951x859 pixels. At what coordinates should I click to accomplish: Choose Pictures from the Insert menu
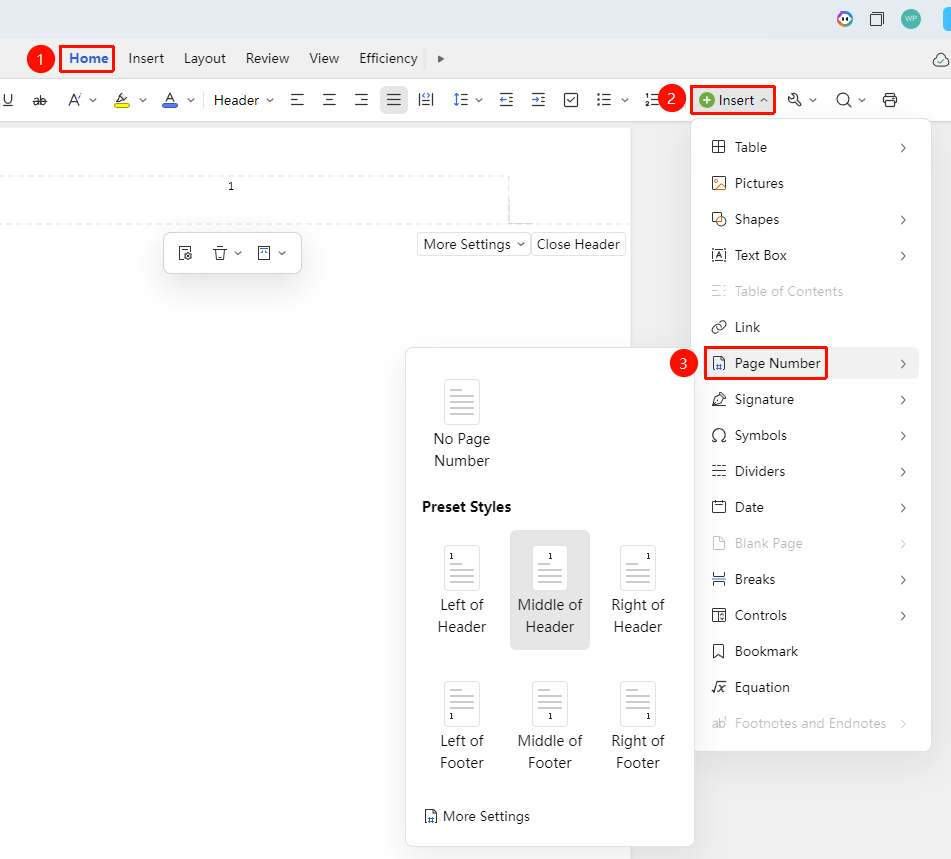(x=811, y=183)
